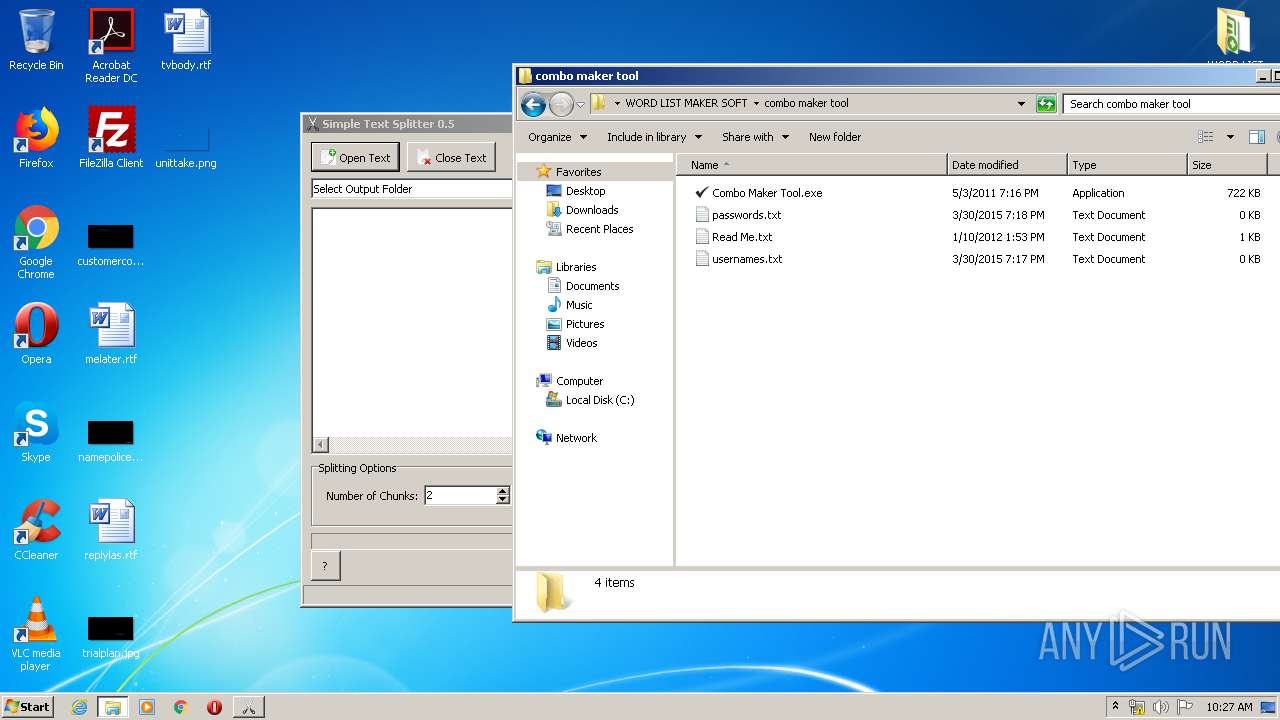Click the Number of Chunks value field
1280x720 pixels.
point(460,496)
